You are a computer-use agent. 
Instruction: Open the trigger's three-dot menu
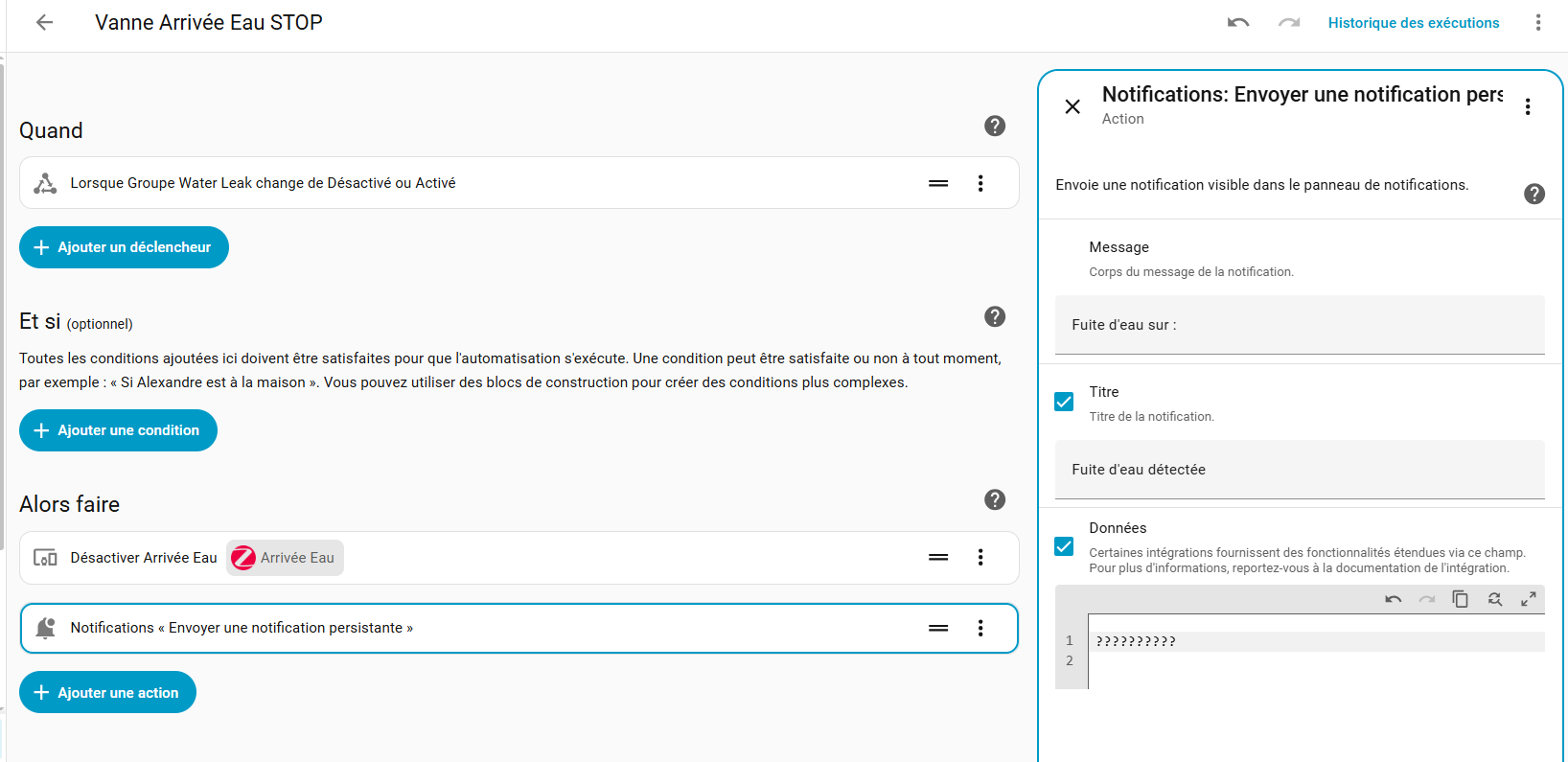pyautogui.click(x=980, y=183)
